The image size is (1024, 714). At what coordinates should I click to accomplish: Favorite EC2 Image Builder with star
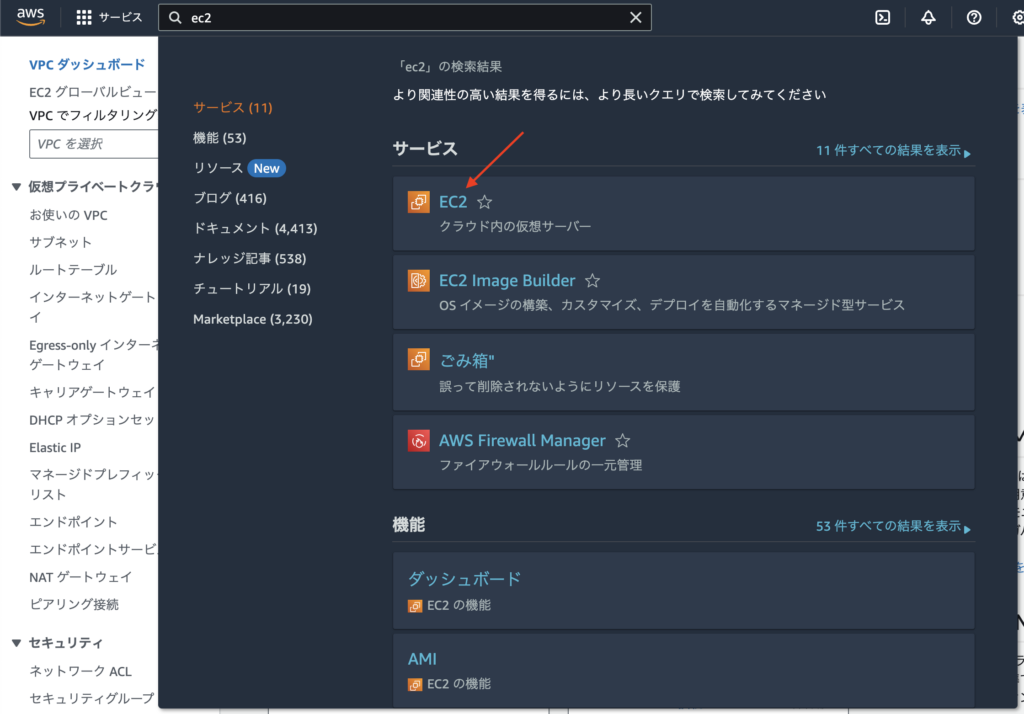tap(592, 280)
